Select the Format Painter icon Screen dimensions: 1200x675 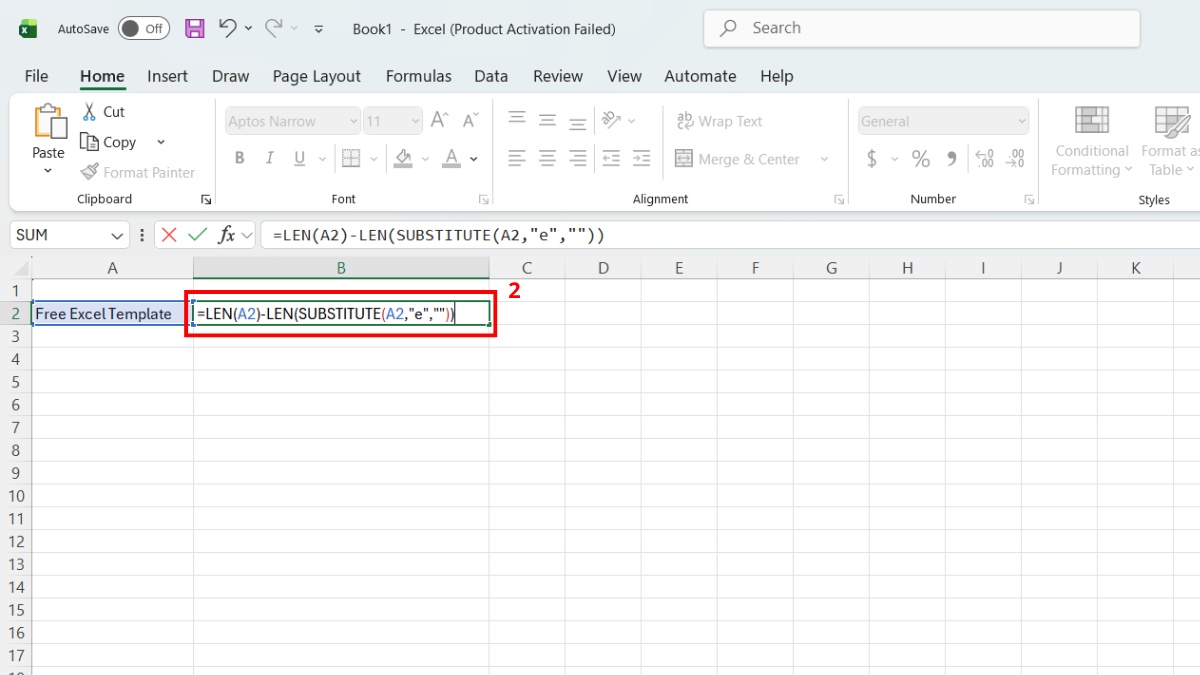tap(90, 172)
